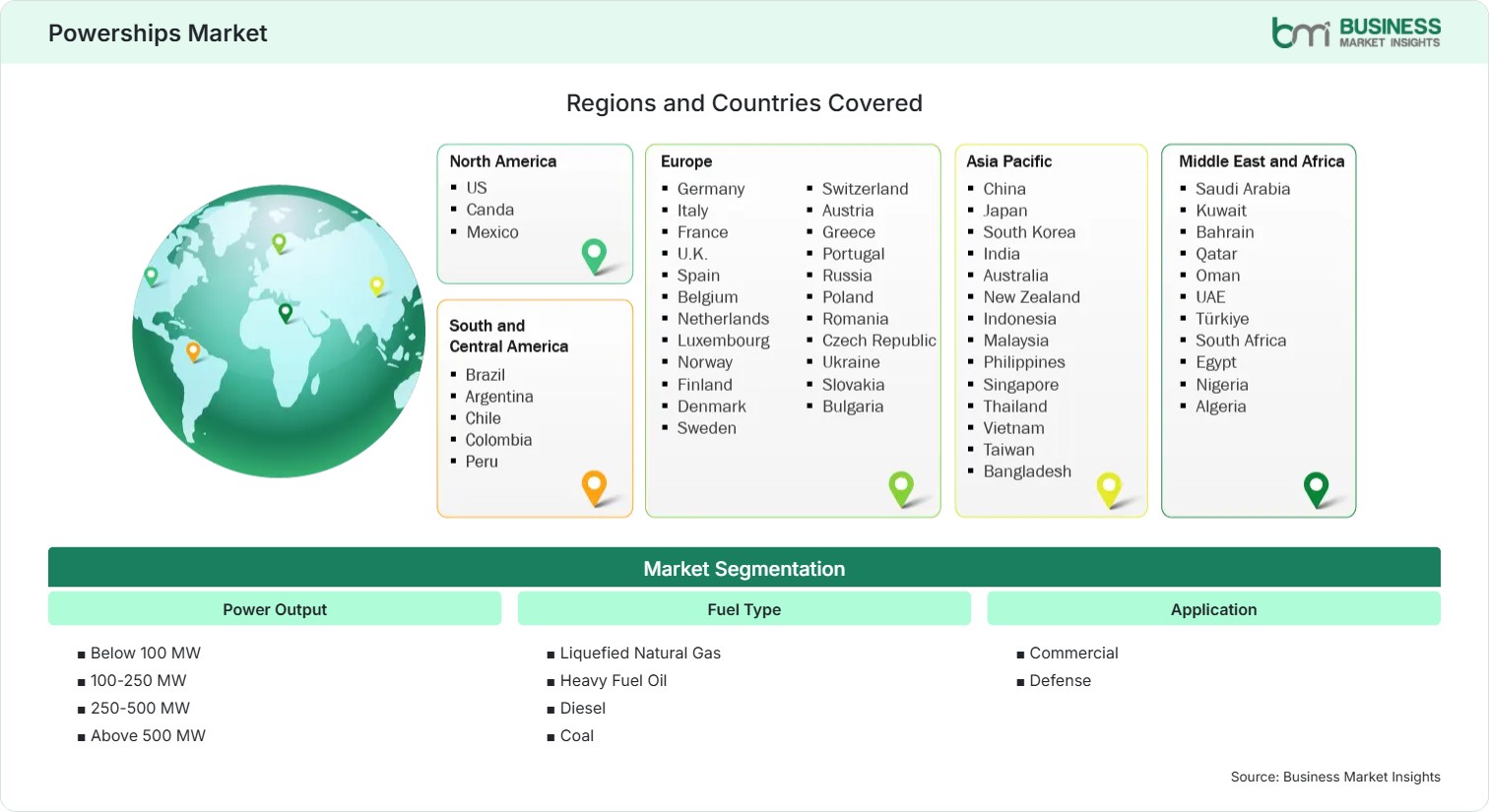Click the Business Market Insights logo
This screenshot has width=1489, height=812.
click(1355, 32)
